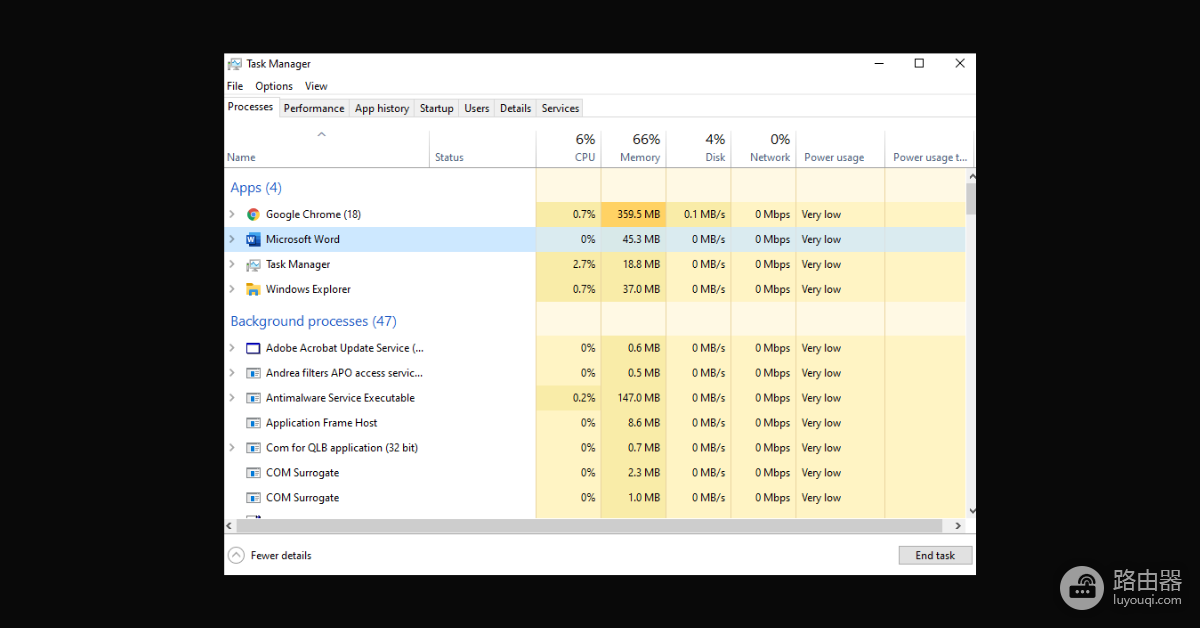The image size is (1200, 628).
Task: Open the File menu
Action: click(235, 86)
